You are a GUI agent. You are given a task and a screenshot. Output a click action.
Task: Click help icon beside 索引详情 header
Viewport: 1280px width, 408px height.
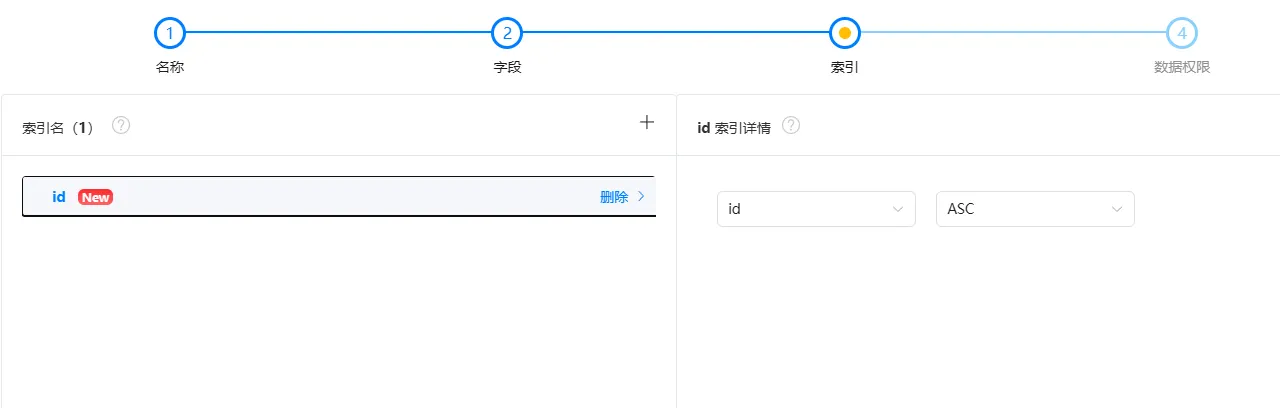point(791,126)
